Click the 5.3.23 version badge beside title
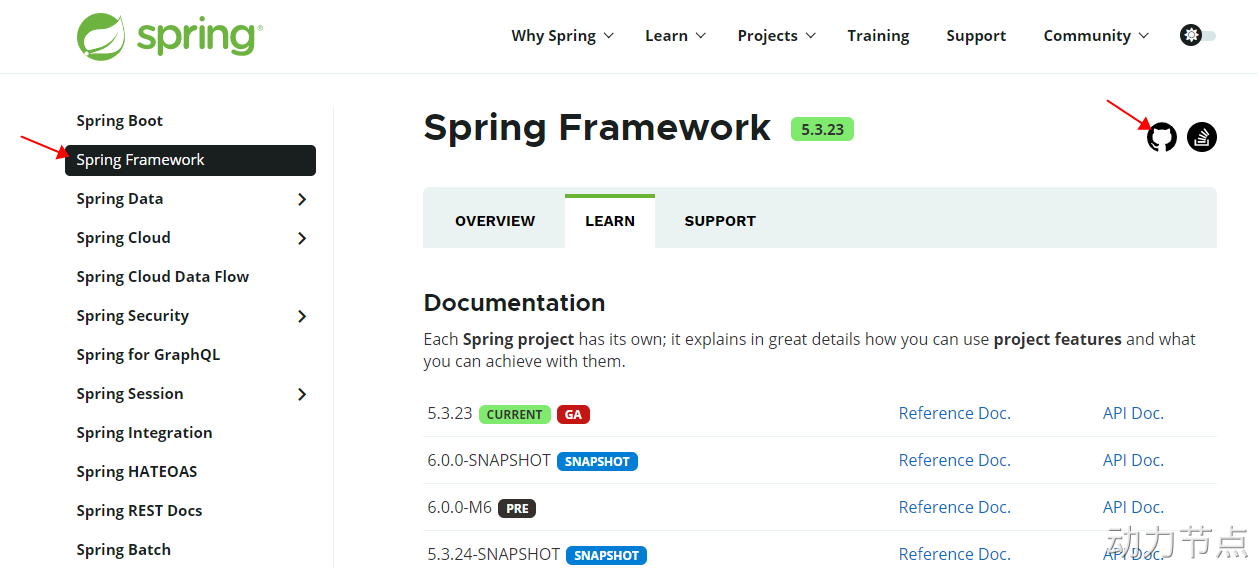 pos(822,130)
